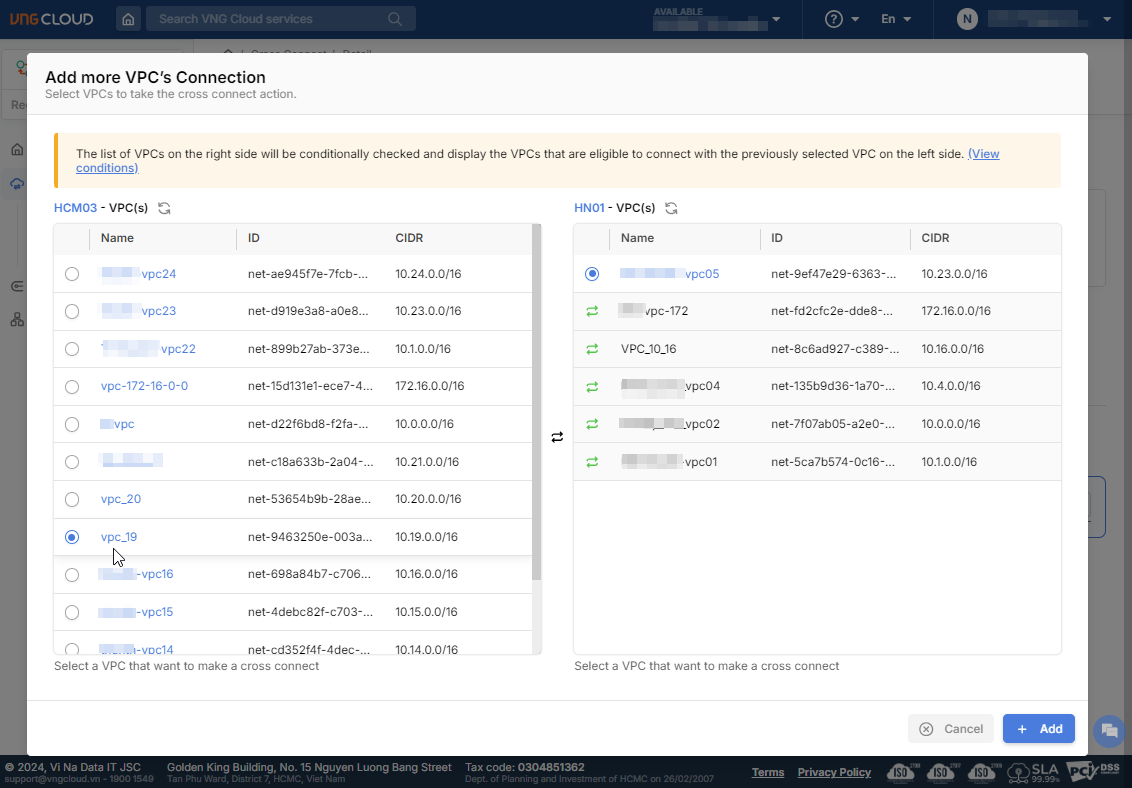This screenshot has width=1132, height=788.
Task: Click the Name column header in the HCM03 table
Action: click(117, 238)
